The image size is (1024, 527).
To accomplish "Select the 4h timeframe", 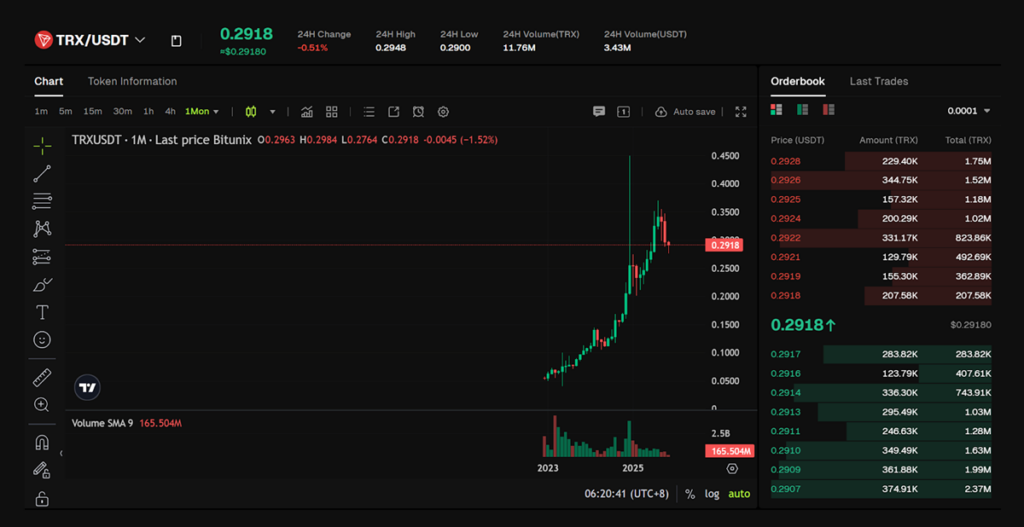I will coord(170,112).
